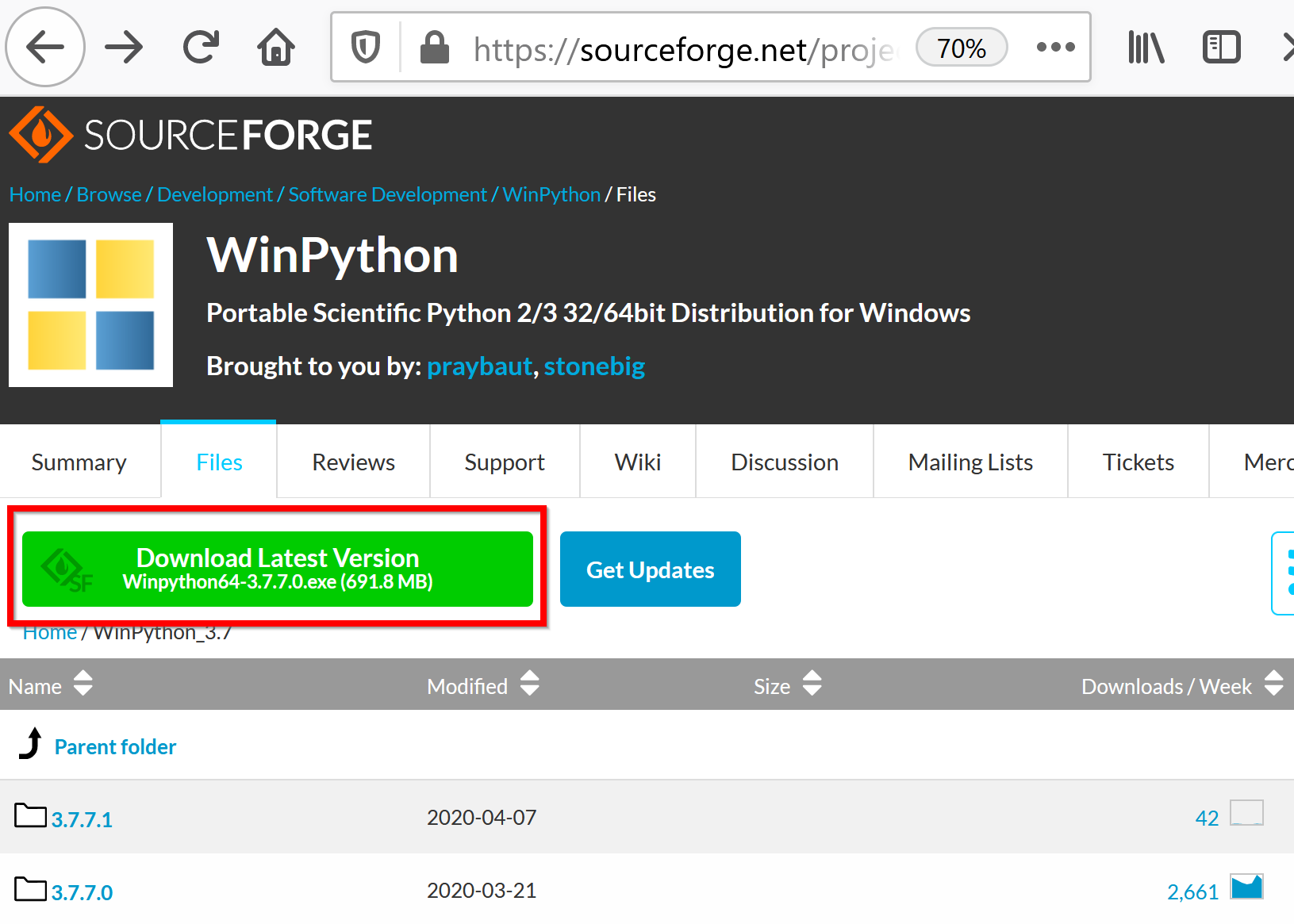Switch to the Summary tab
This screenshot has height=924, width=1294.
click(x=79, y=462)
